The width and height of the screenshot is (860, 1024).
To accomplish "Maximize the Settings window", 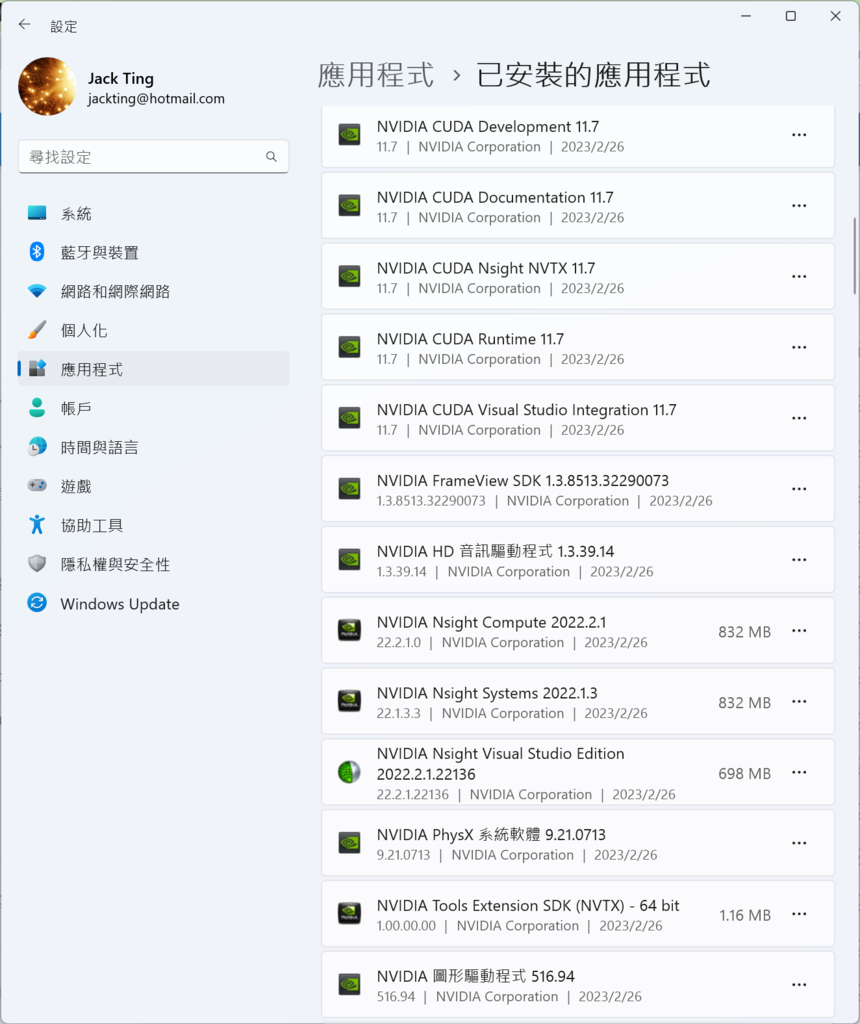I will point(791,16).
